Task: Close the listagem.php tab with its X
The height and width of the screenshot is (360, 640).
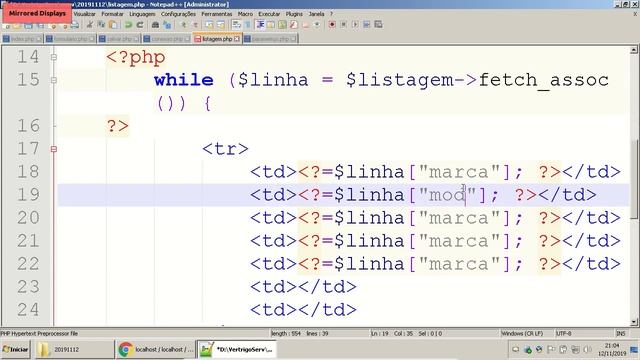Action: [237, 39]
